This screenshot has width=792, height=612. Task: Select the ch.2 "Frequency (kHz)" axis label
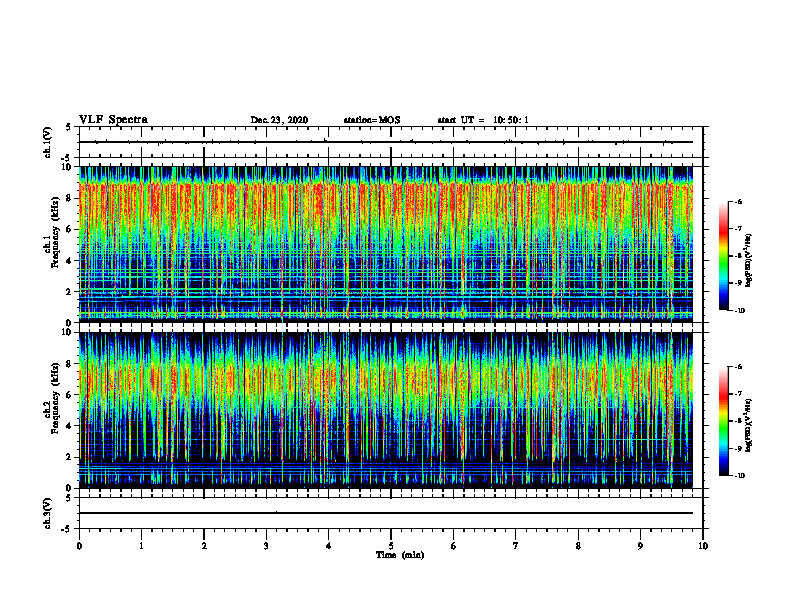point(55,398)
